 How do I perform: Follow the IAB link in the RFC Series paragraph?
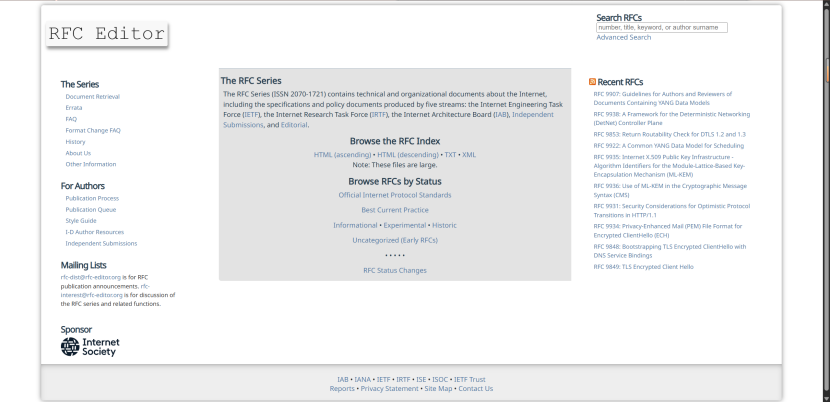pyautogui.click(x=501, y=114)
